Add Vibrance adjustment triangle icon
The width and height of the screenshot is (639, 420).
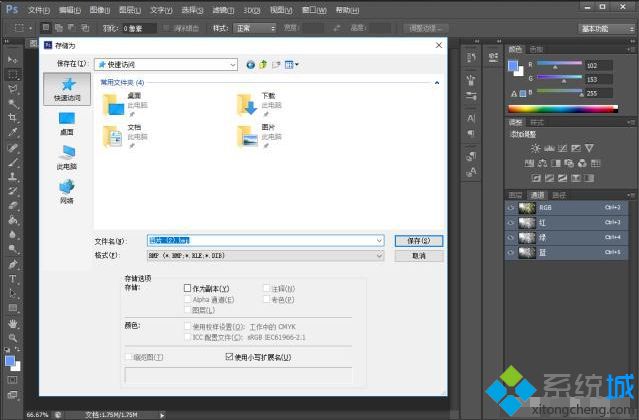coord(589,148)
